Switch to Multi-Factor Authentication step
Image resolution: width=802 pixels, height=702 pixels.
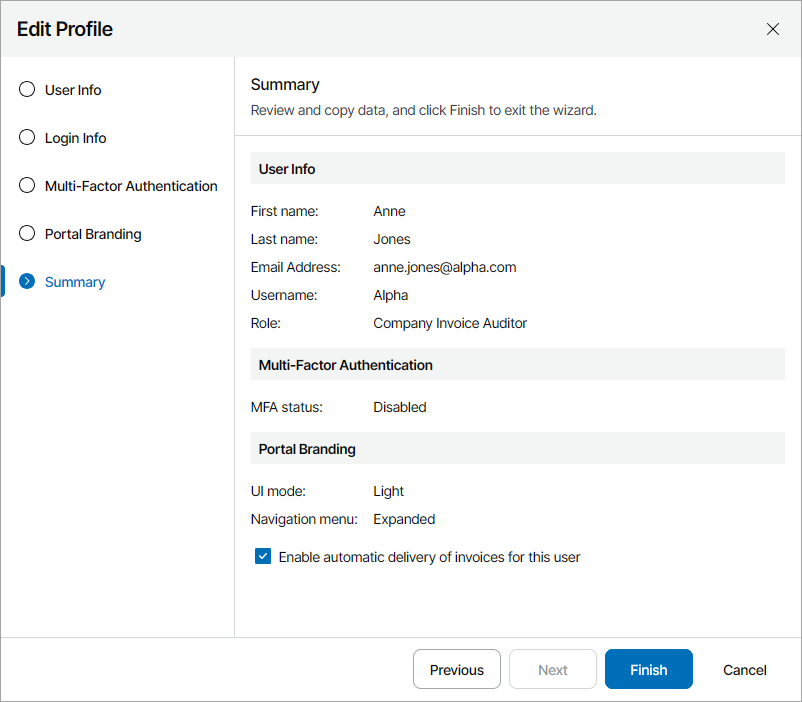click(x=131, y=186)
